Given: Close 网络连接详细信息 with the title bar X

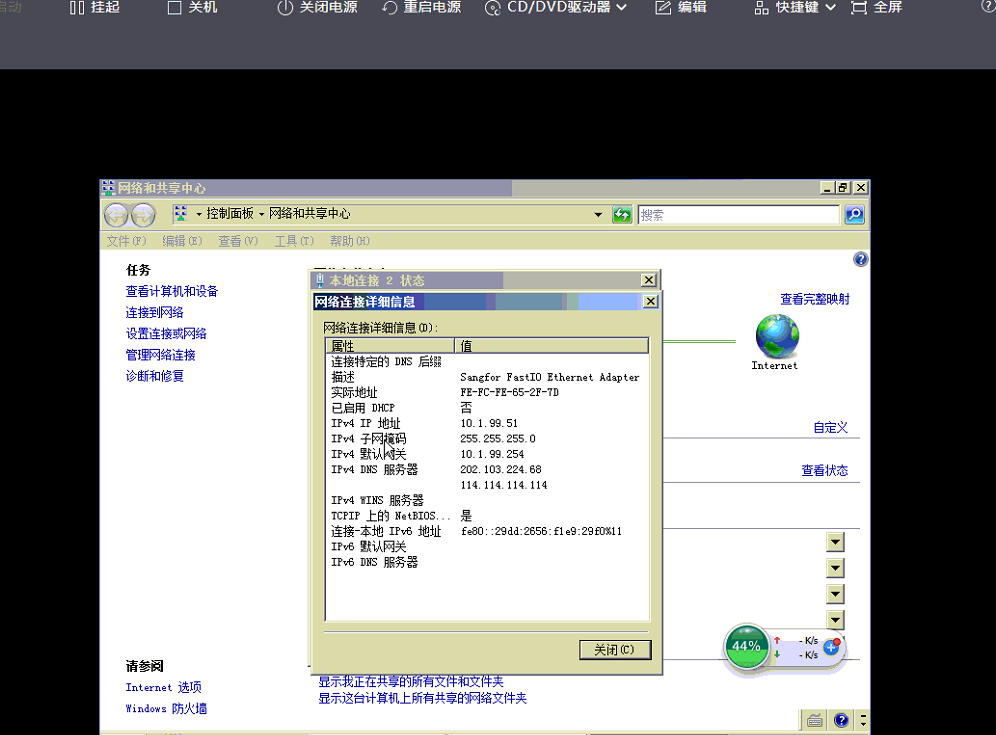Looking at the screenshot, I should pos(650,301).
